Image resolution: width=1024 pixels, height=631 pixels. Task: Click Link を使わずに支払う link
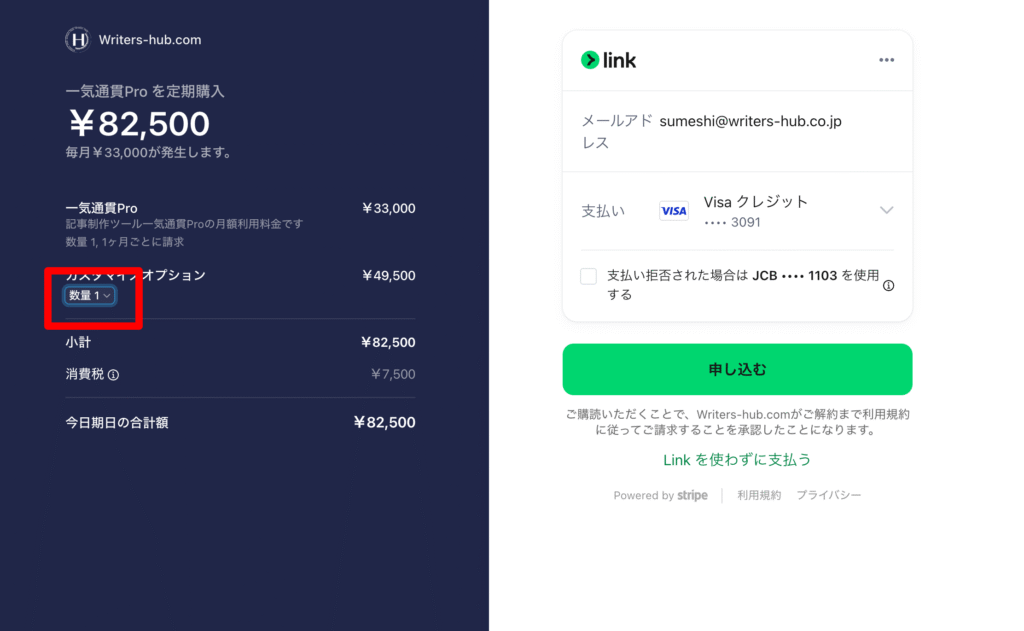pyautogui.click(x=737, y=460)
